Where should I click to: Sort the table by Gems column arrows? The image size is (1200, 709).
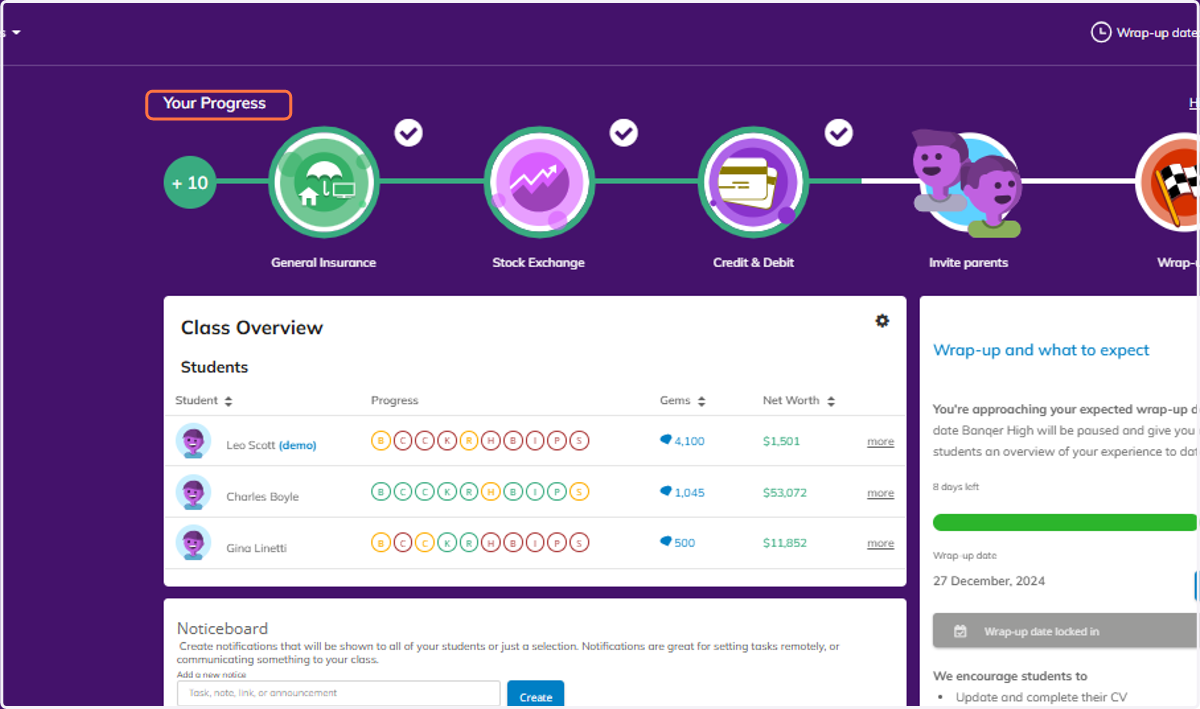coord(701,401)
